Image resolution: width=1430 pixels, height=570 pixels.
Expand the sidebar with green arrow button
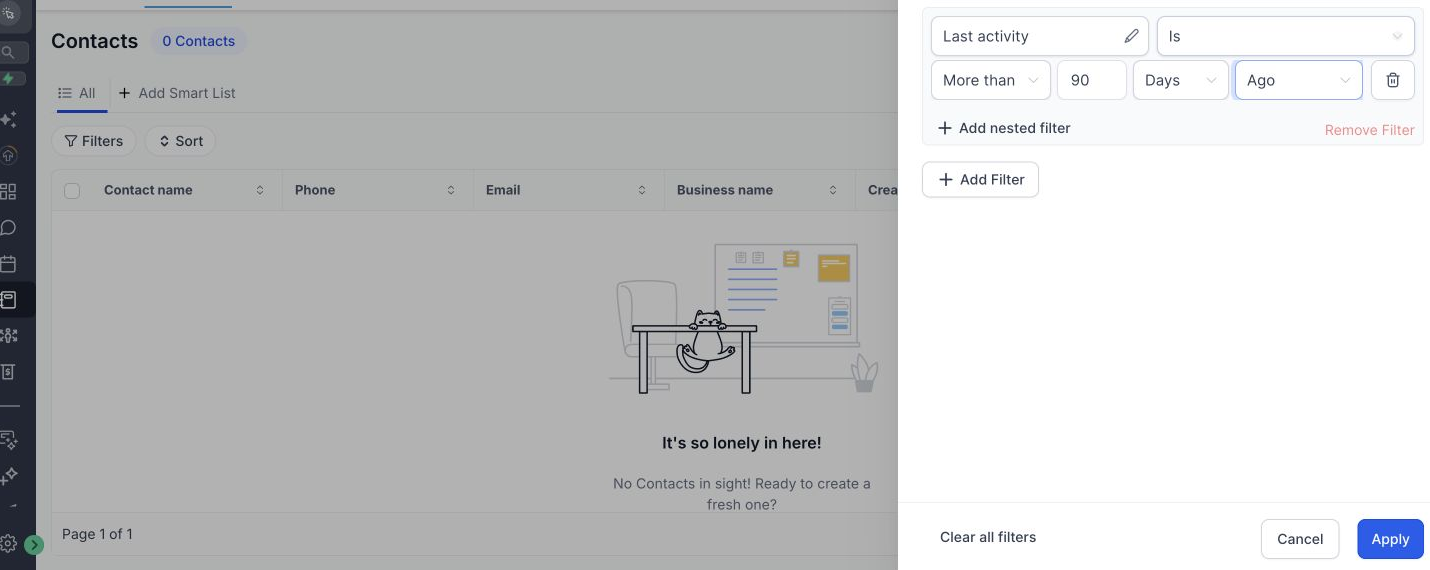34,545
